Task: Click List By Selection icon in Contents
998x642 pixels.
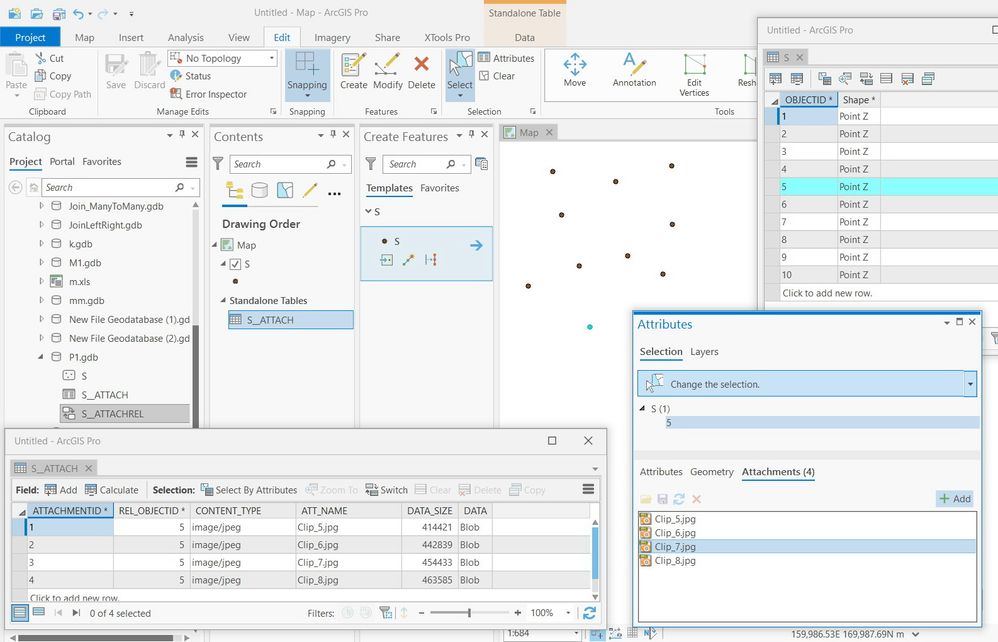Action: 285,190
